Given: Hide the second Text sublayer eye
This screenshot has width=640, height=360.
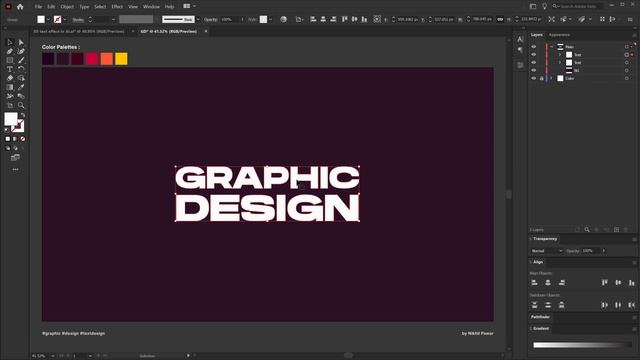Looking at the screenshot, I should pyautogui.click(x=533, y=62).
